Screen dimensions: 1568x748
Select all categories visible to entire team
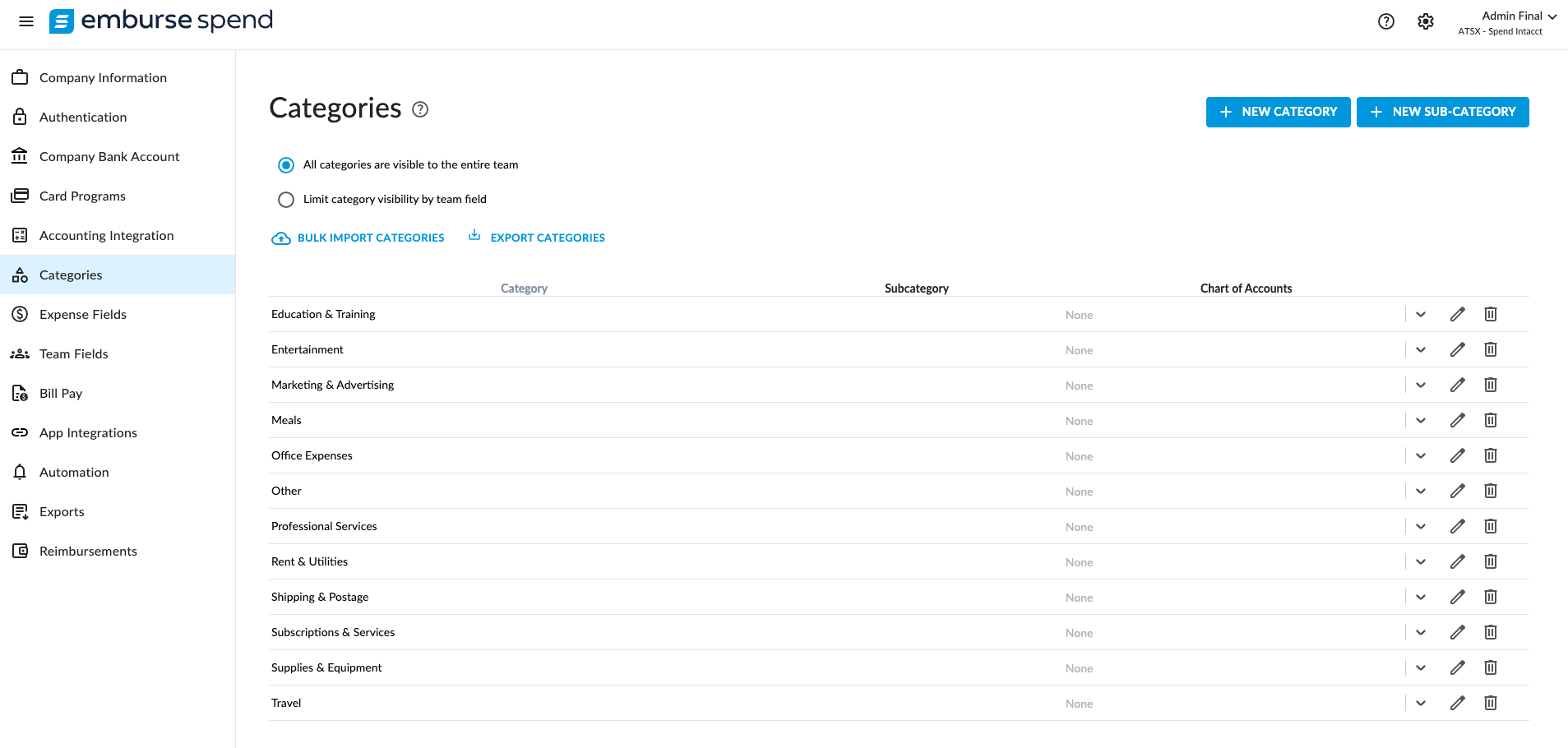point(286,165)
